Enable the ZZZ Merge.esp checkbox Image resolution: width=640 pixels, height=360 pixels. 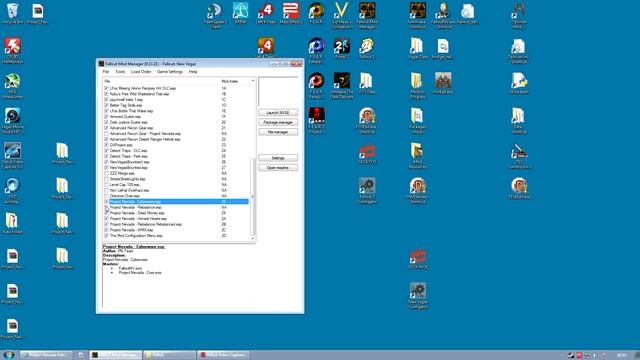coord(107,173)
